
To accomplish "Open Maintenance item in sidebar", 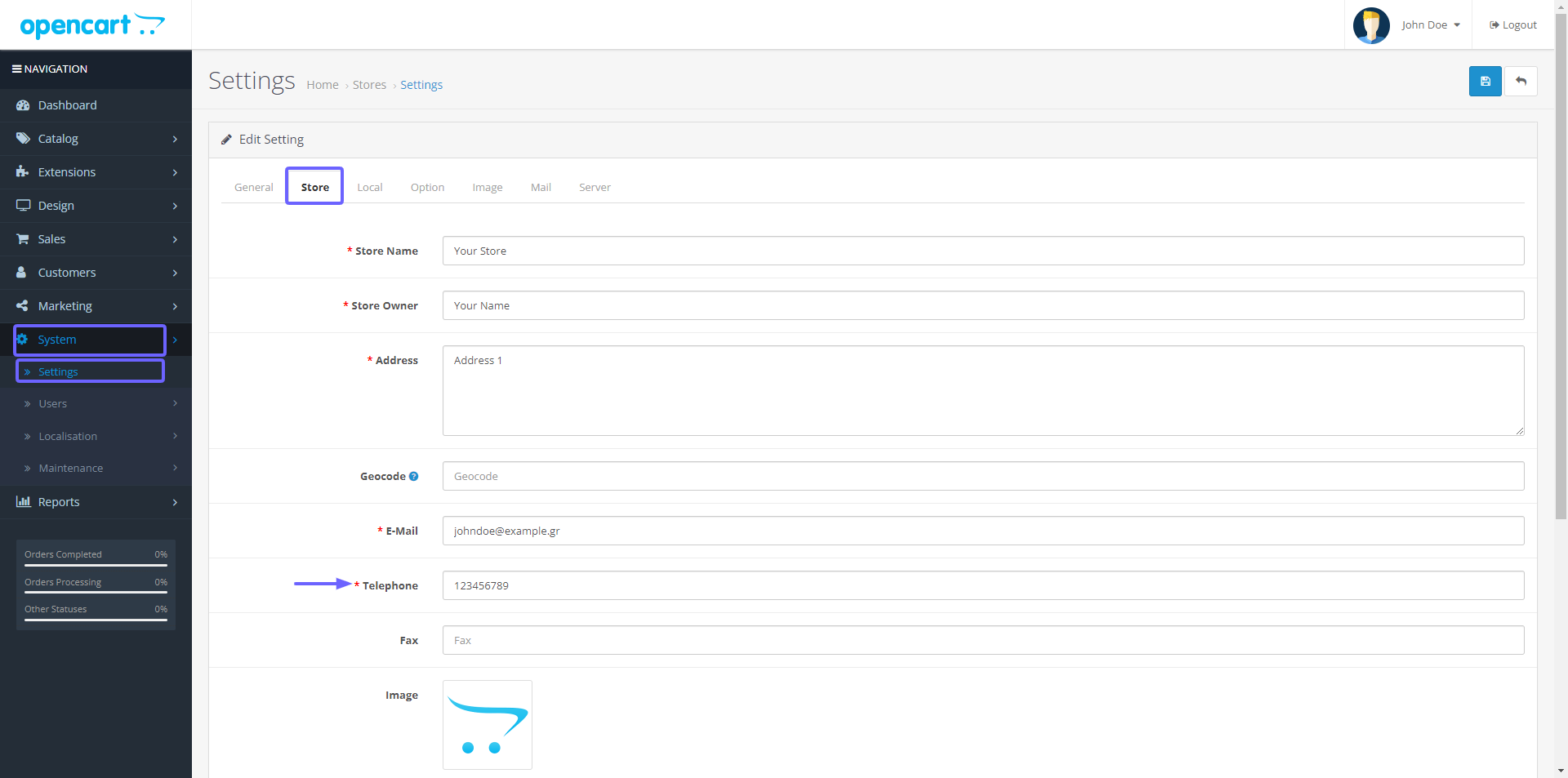I will 71,468.
